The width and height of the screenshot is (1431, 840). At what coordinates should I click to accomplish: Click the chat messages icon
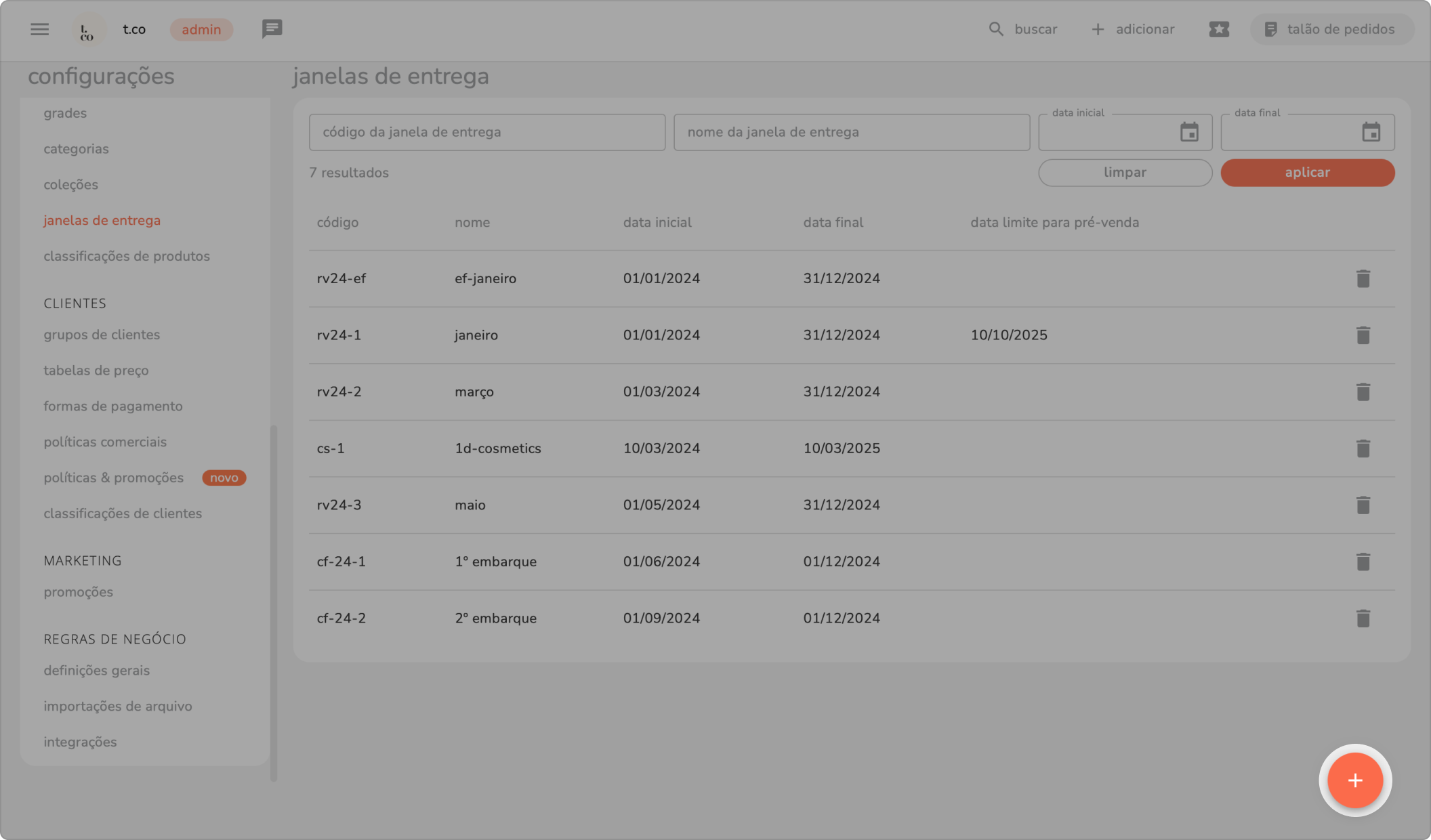pos(272,29)
